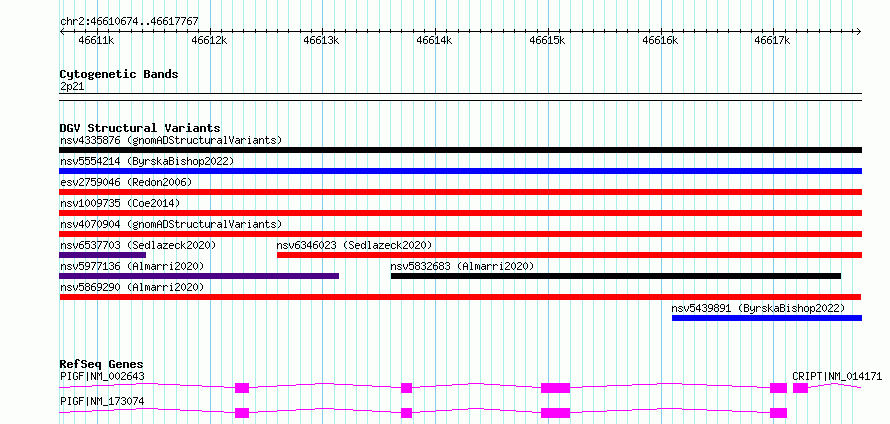Click the 46613k ruler tick label
The width and height of the screenshot is (890, 424).
pyautogui.click(x=322, y=40)
